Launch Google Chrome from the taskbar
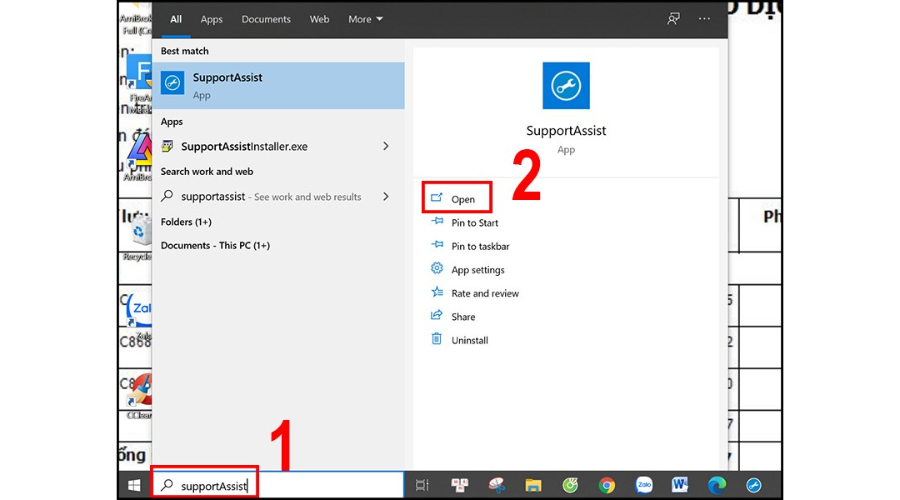The height and width of the screenshot is (500, 900). (x=607, y=486)
